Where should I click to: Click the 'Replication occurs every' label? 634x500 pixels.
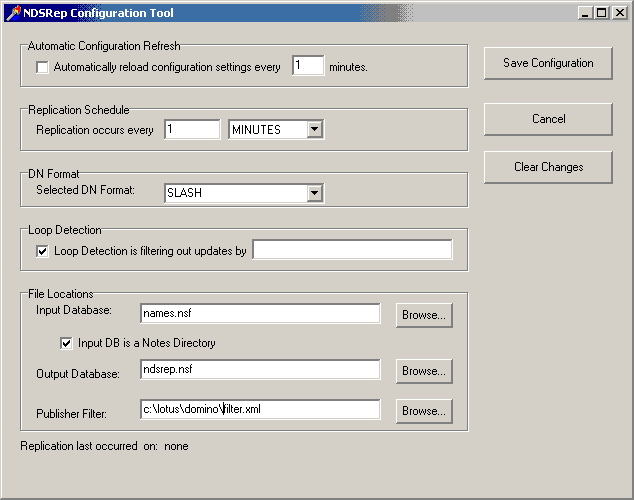click(x=95, y=130)
